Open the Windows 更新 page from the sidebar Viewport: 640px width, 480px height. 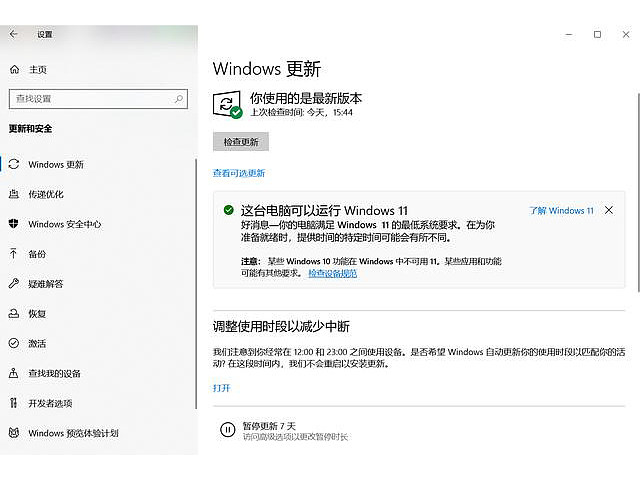(x=56, y=164)
